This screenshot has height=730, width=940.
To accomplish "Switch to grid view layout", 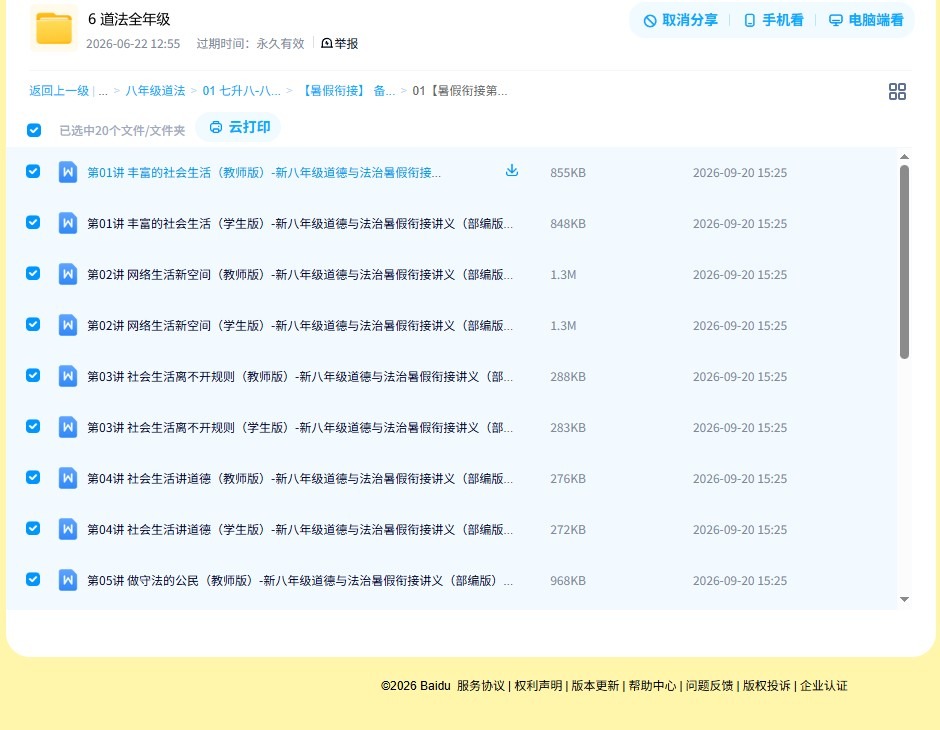I will coord(897,91).
